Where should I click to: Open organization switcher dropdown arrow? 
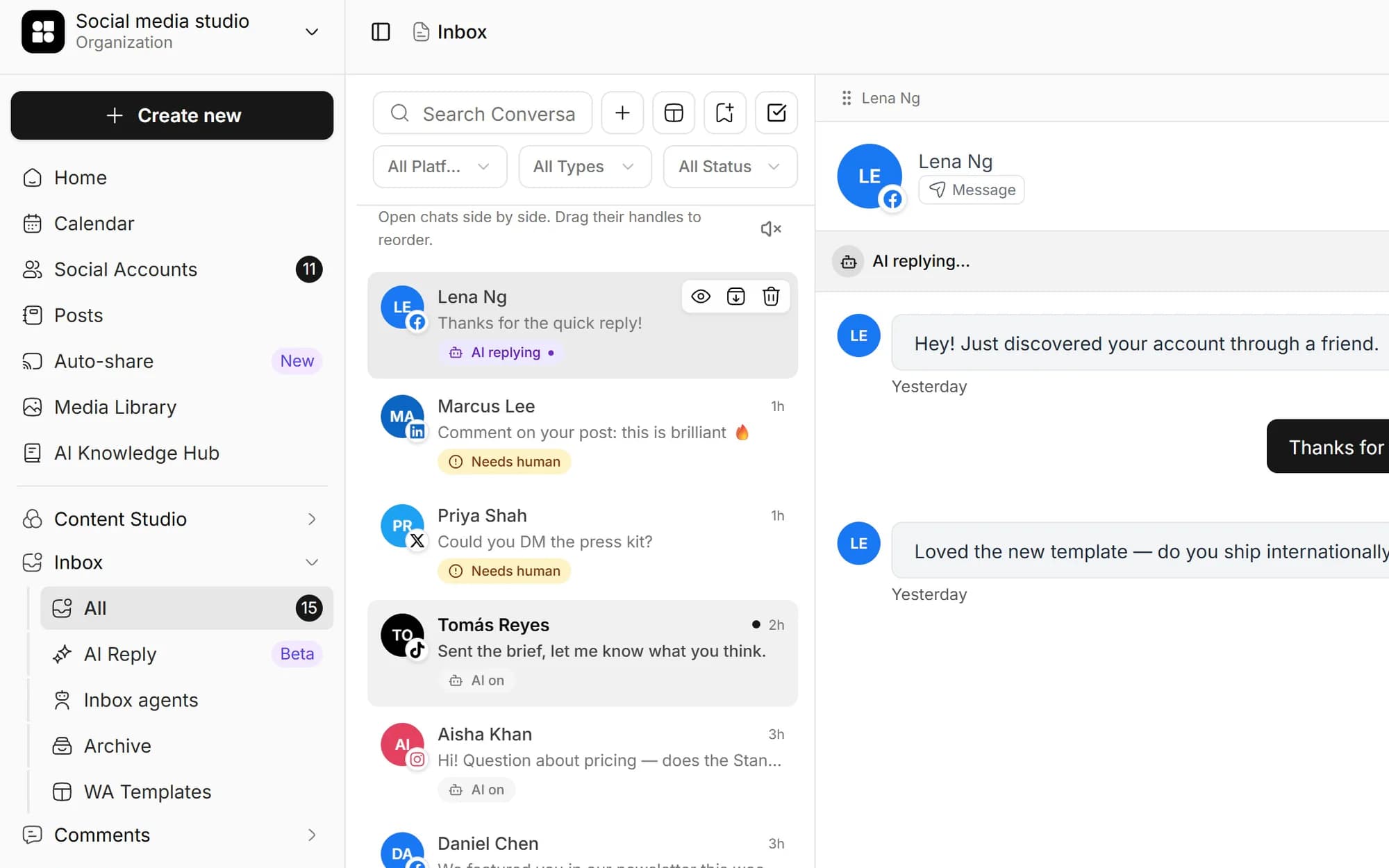(312, 32)
